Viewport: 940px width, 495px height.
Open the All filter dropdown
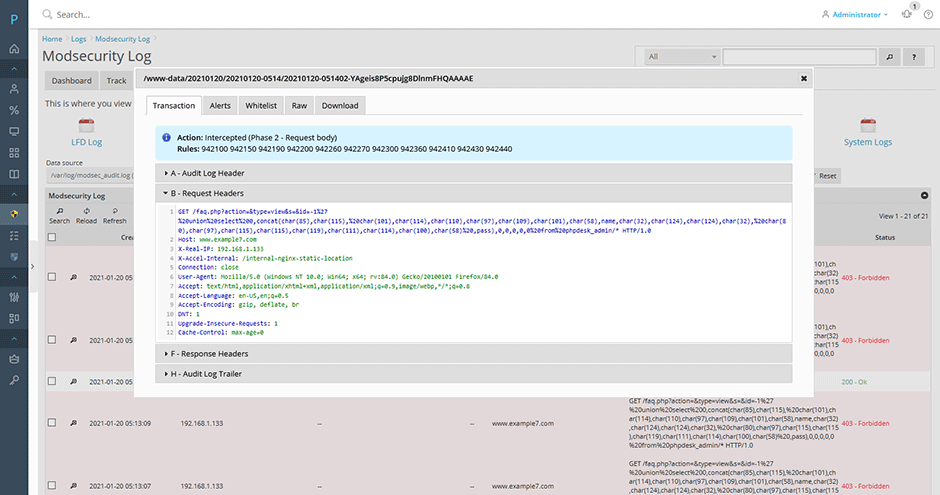pyautogui.click(x=682, y=57)
